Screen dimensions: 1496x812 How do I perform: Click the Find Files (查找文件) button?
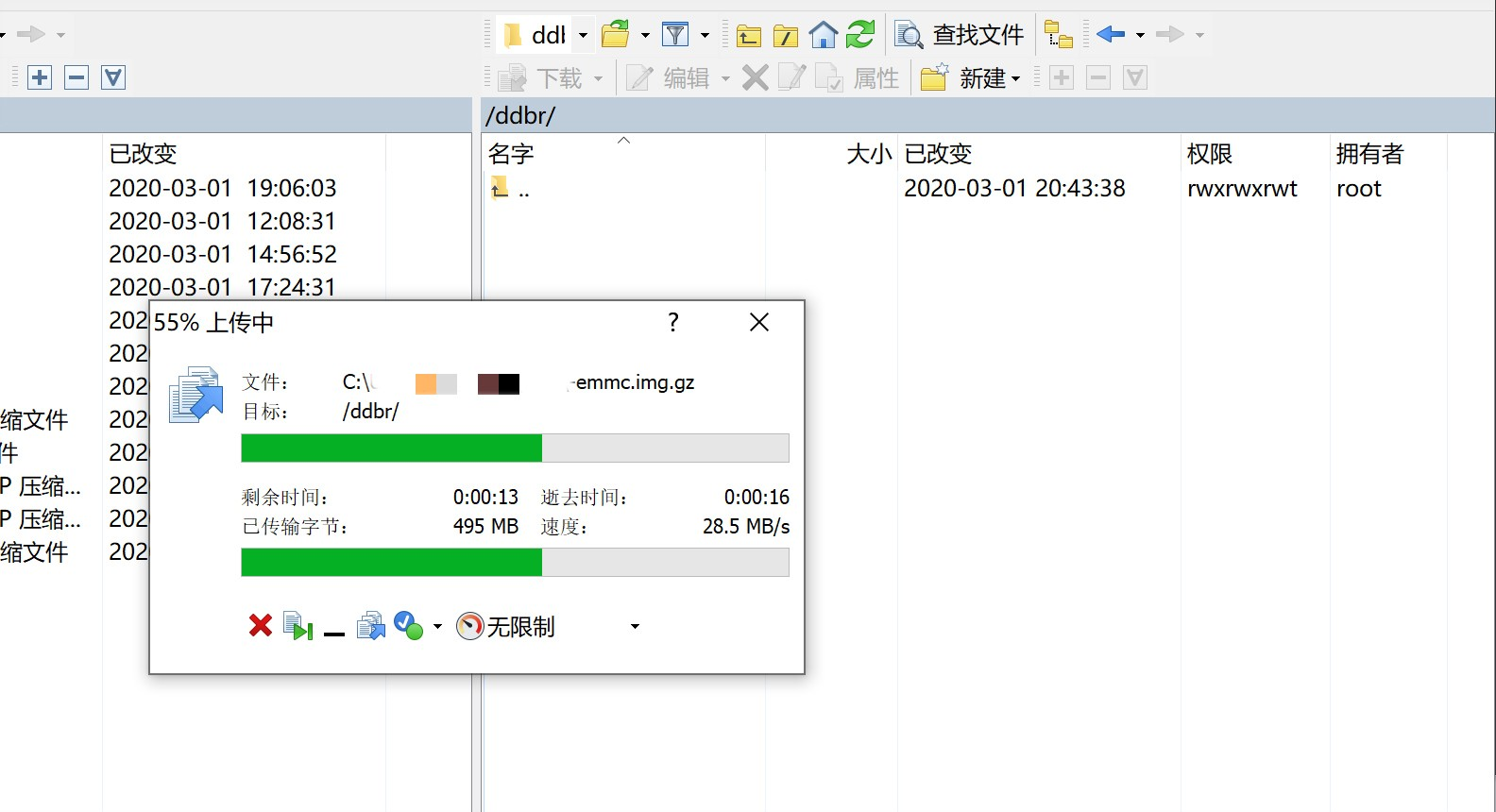pos(960,35)
